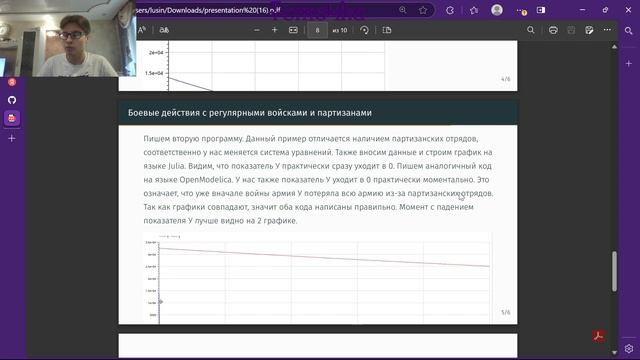This screenshot has width=640, height=360.
Task: Zoom in with the plus button
Action: click(274, 30)
